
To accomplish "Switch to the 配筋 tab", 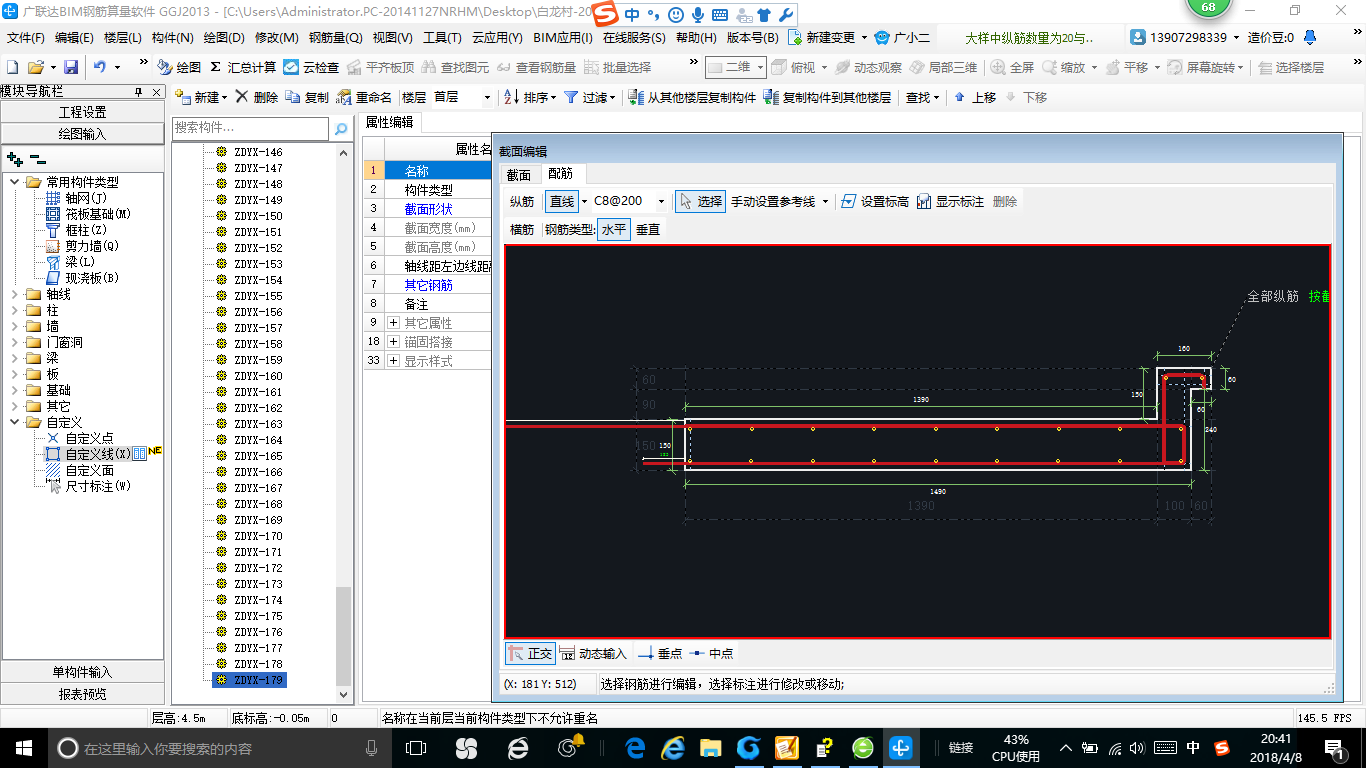I will [561, 174].
